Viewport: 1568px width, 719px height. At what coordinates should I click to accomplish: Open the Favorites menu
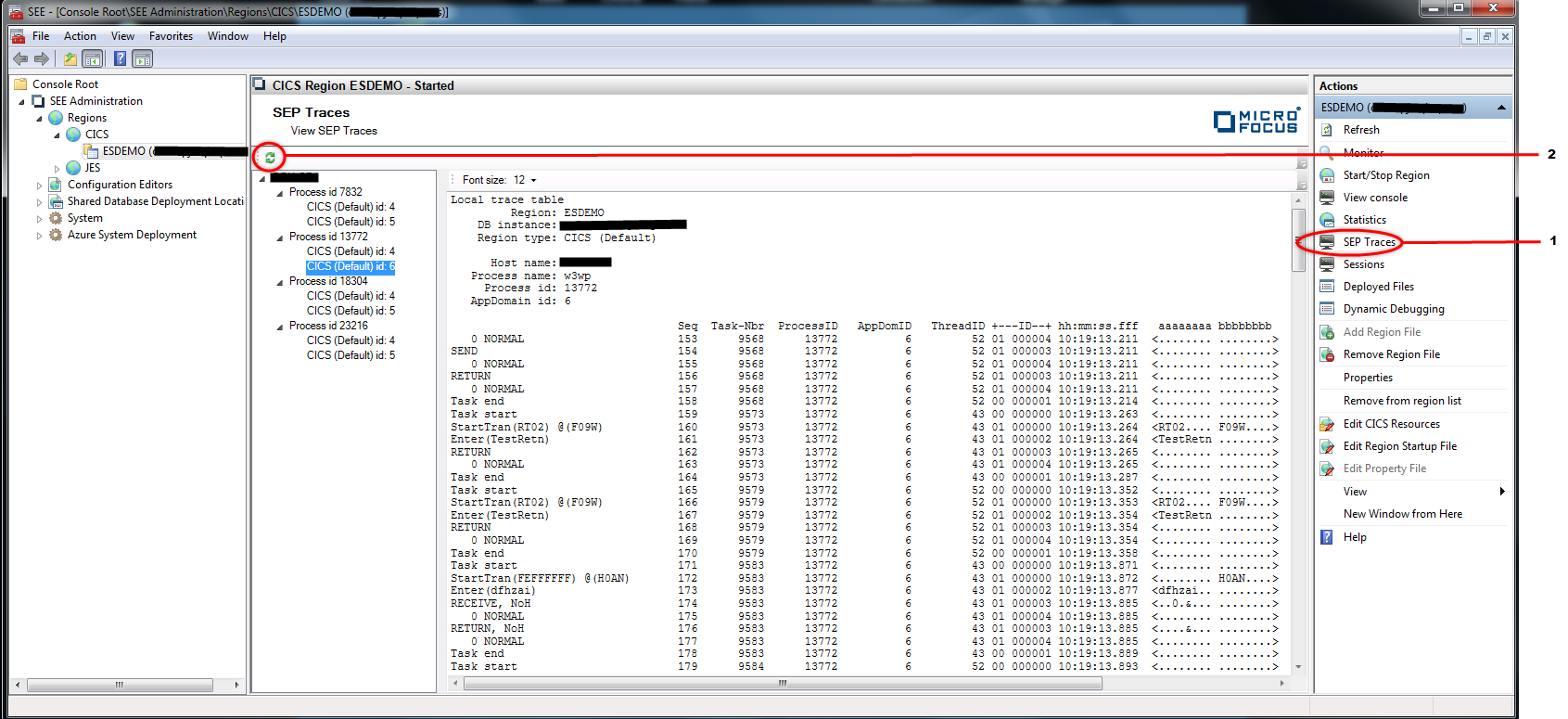pyautogui.click(x=171, y=36)
